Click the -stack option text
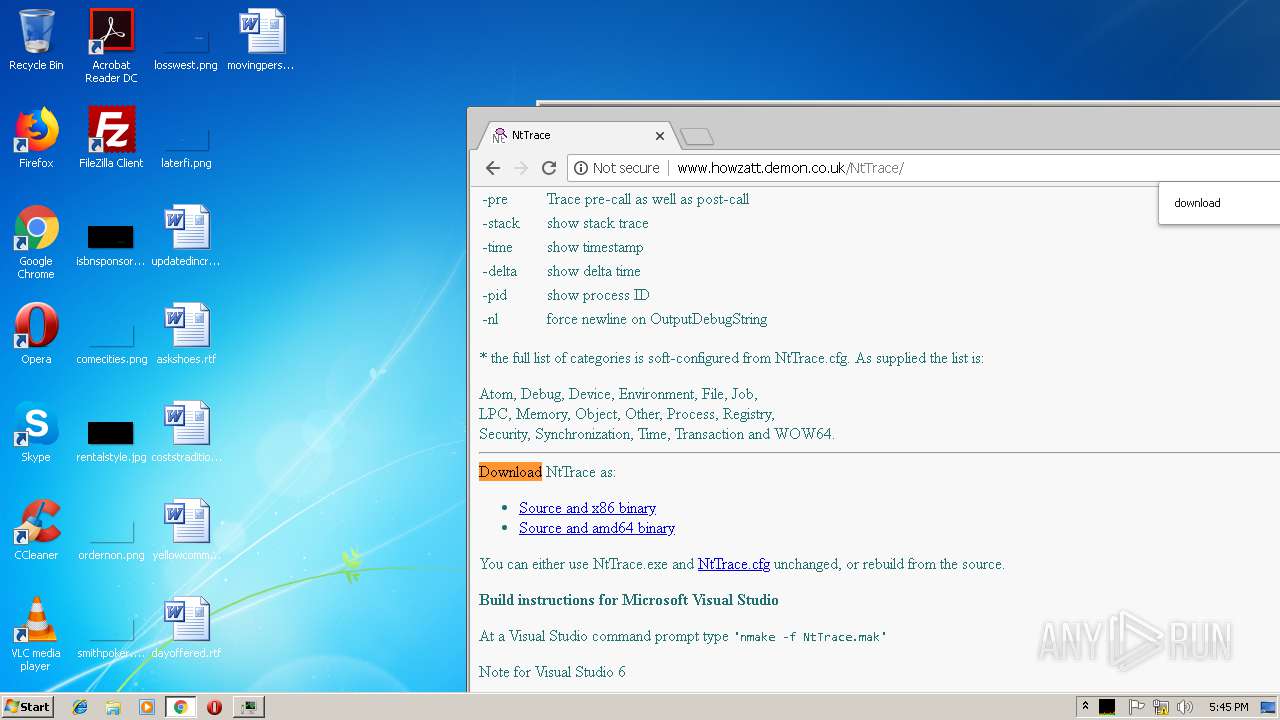This screenshot has width=1280, height=720. coord(501,223)
